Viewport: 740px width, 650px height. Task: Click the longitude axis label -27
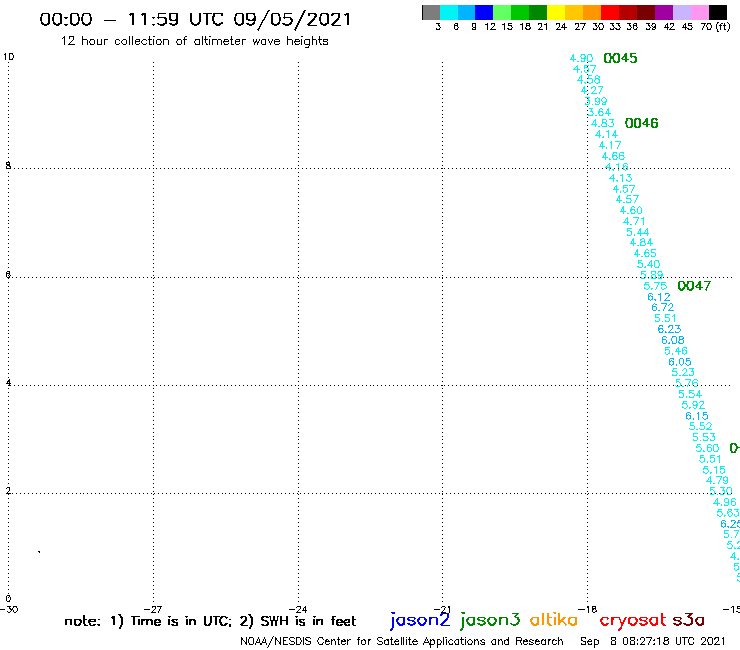point(153,609)
